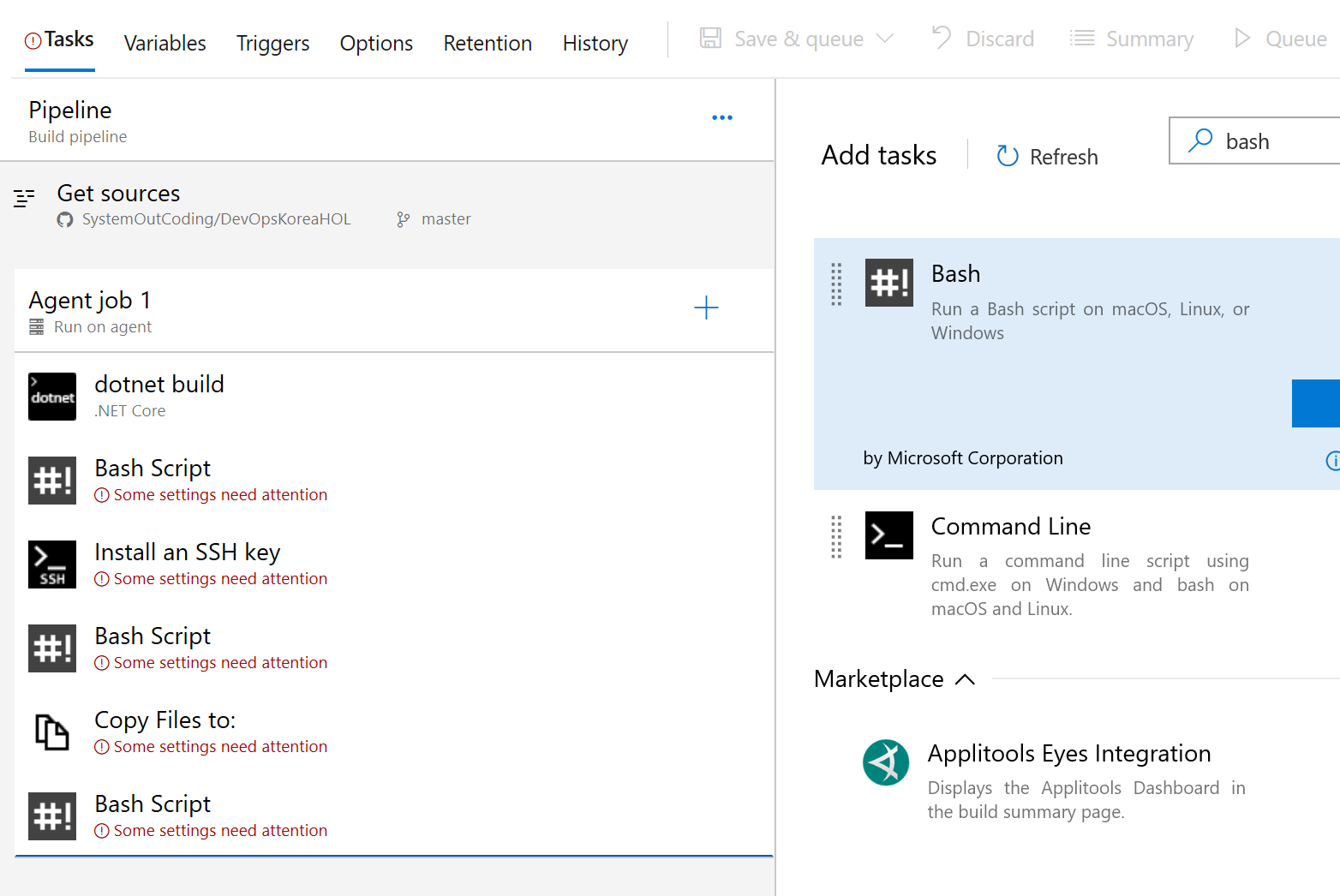The image size is (1340, 896).
Task: Select the Applitools Eyes Integration icon
Action: coord(886,762)
